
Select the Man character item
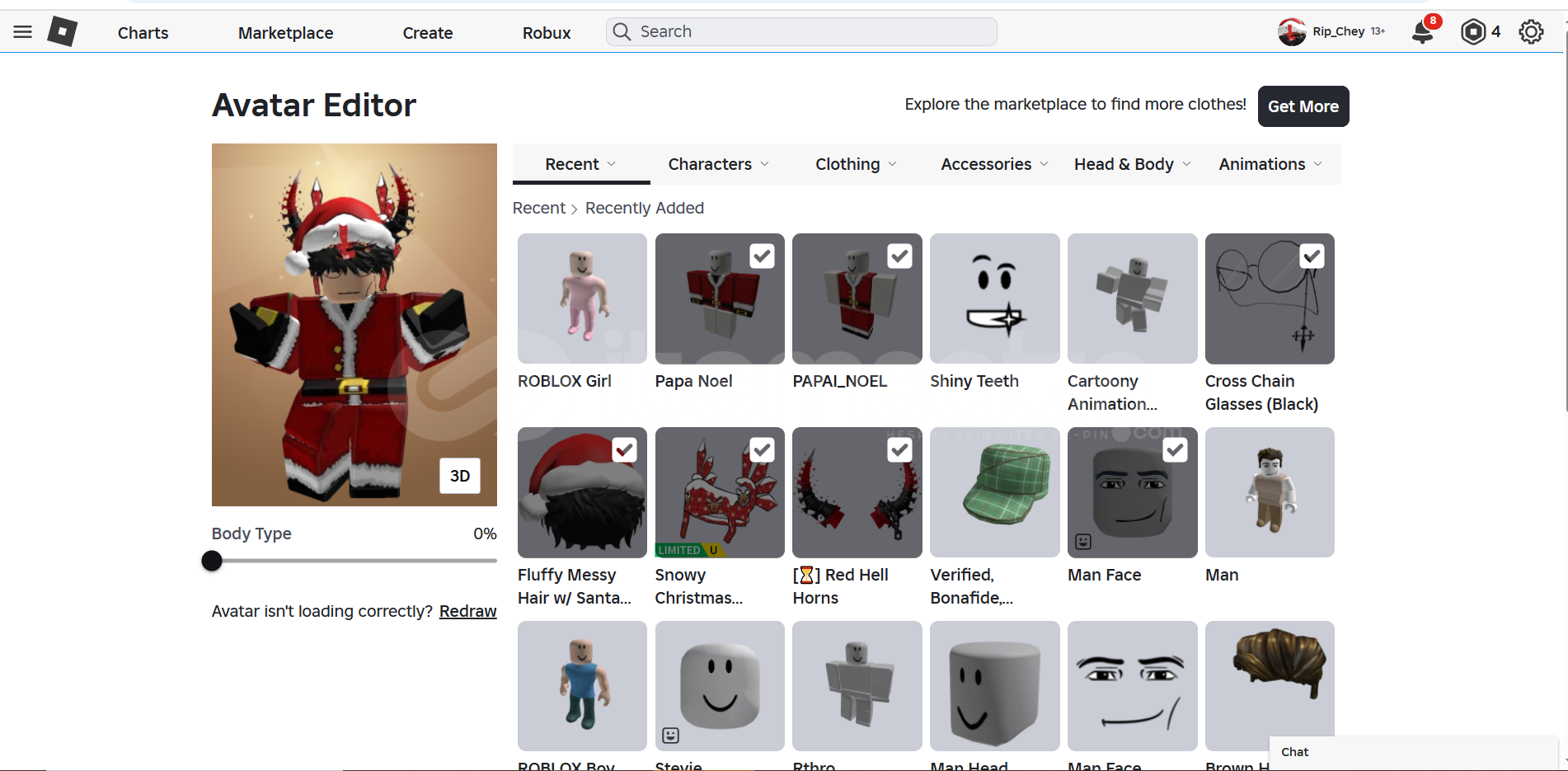pos(1270,492)
